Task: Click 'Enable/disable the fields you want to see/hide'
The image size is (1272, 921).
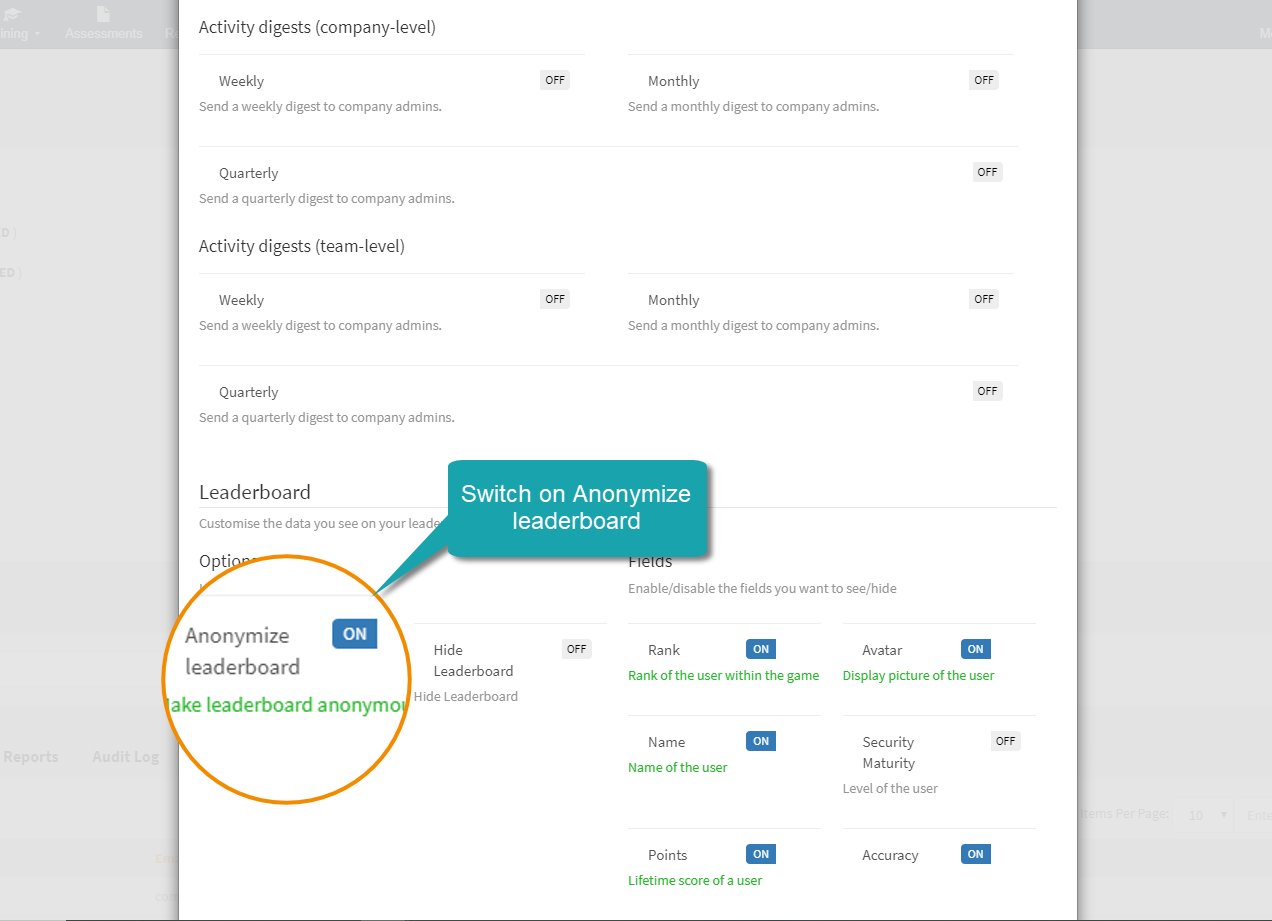Action: (x=762, y=588)
